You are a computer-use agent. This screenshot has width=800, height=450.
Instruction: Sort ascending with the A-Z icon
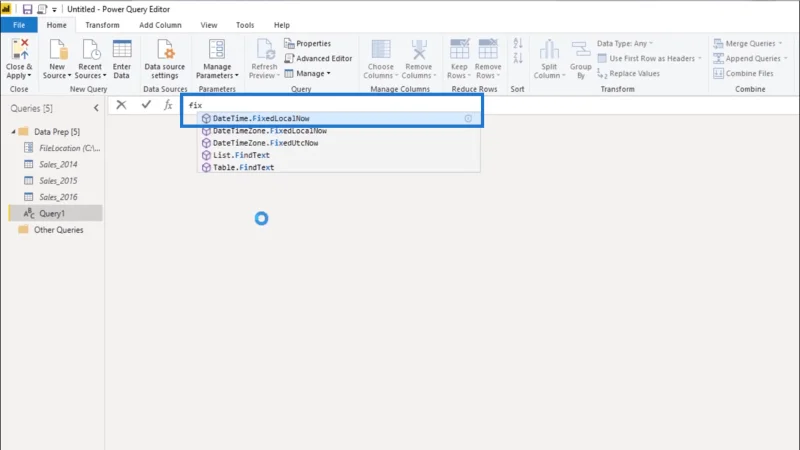[x=518, y=43]
